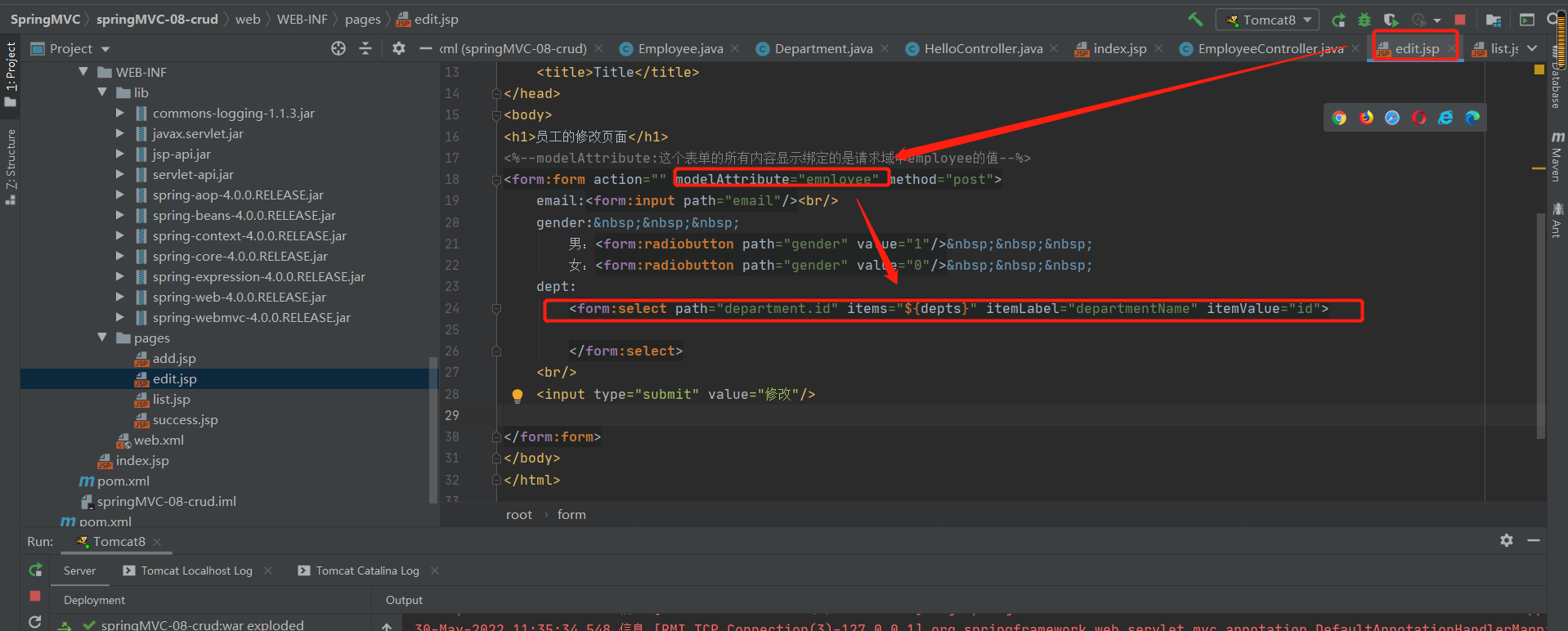
Task: Expand commons-logging-1.1.3.jar
Action: [x=120, y=113]
